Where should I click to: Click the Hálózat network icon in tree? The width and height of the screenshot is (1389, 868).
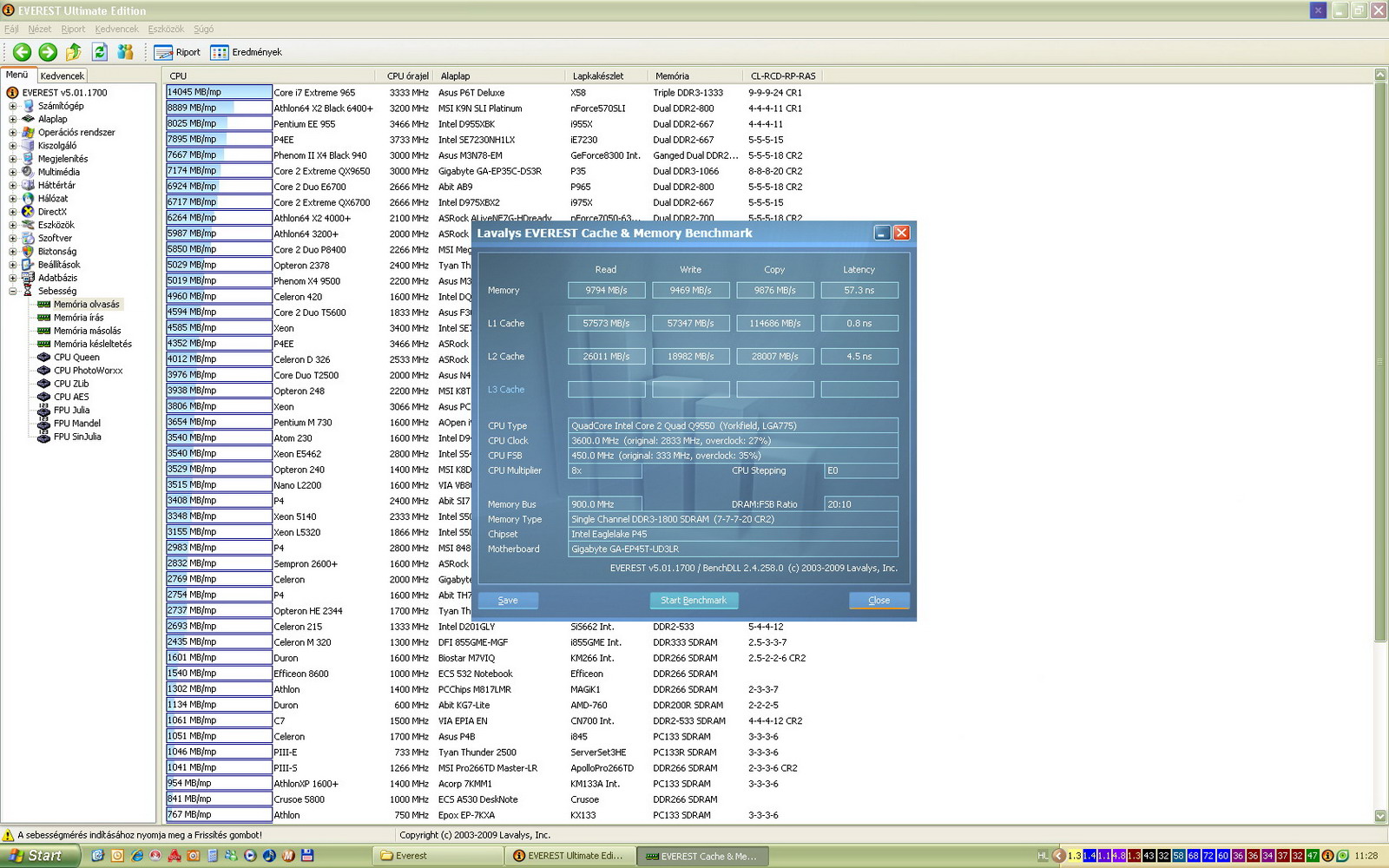[28, 198]
